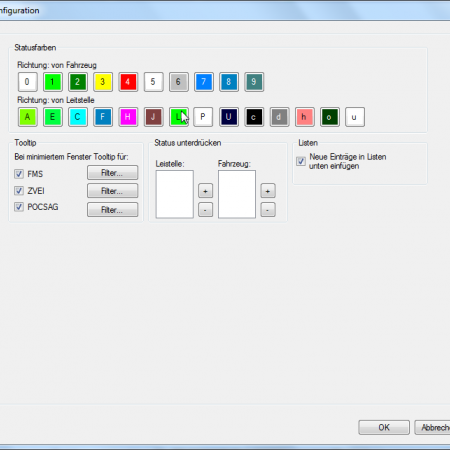Uncheck the POCSAG tooltip checkbox
The height and width of the screenshot is (450, 450).
point(19,207)
